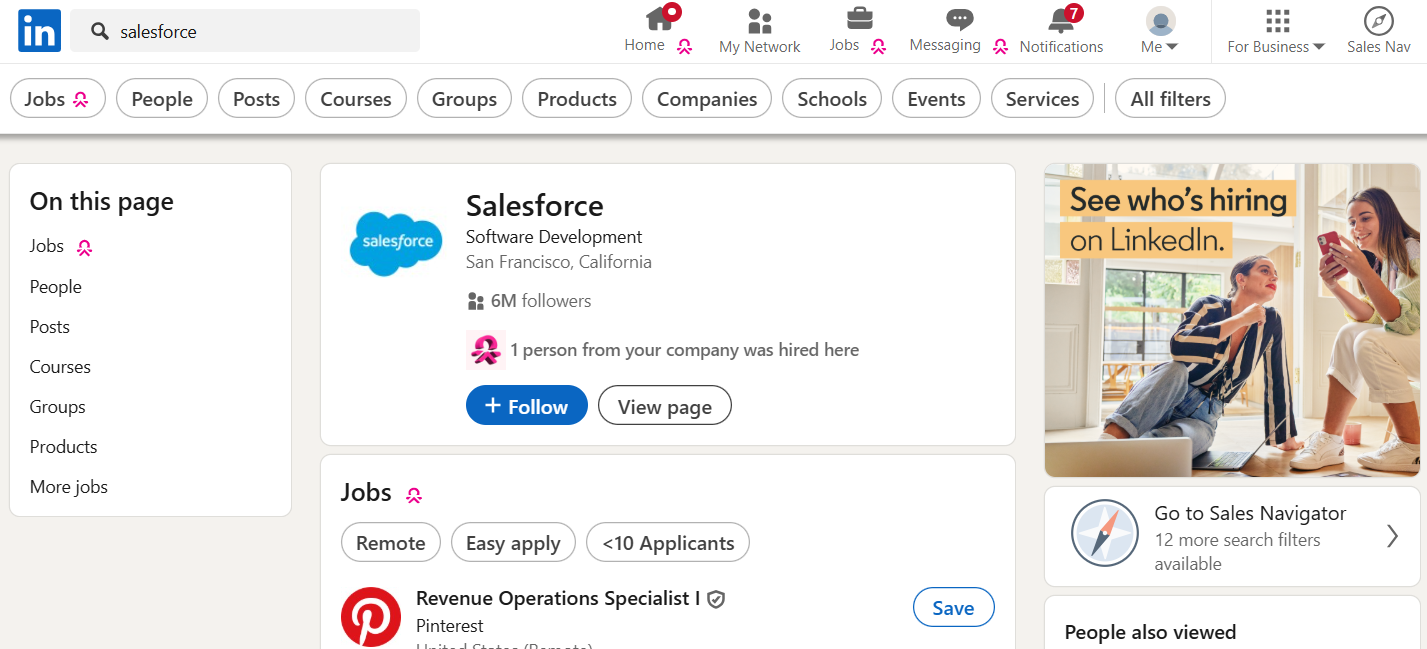
Task: Click the pink badge beside Jobs section heading
Action: 414,494
